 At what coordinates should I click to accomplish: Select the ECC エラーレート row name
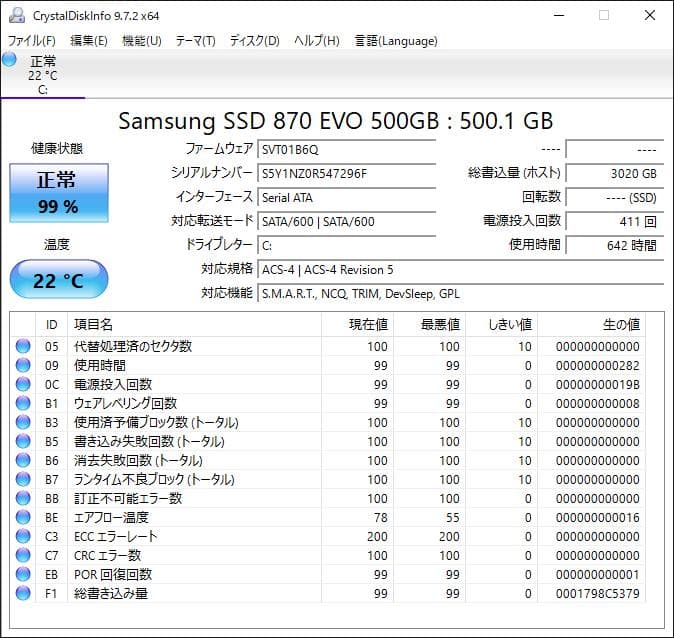(116, 536)
